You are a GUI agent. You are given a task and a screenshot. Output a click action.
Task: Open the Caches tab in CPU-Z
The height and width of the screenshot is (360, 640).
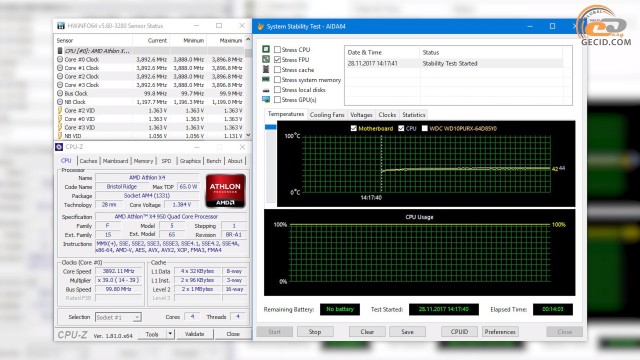tap(88, 161)
